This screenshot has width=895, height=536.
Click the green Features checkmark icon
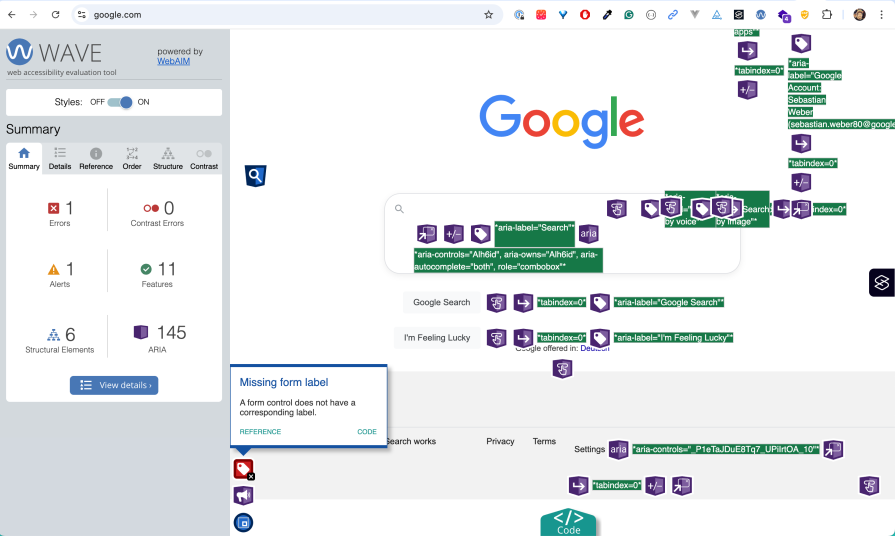click(x=146, y=269)
